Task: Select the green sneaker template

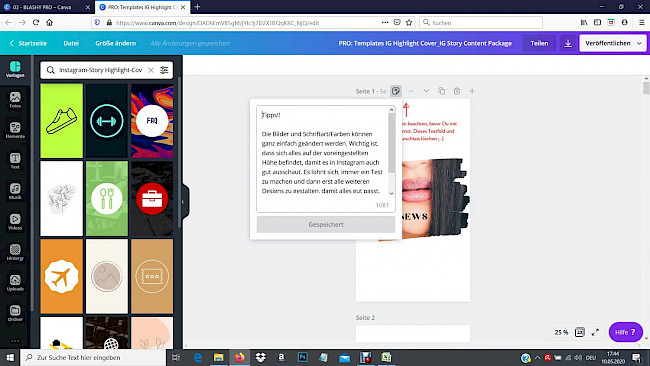Action: tap(61, 121)
